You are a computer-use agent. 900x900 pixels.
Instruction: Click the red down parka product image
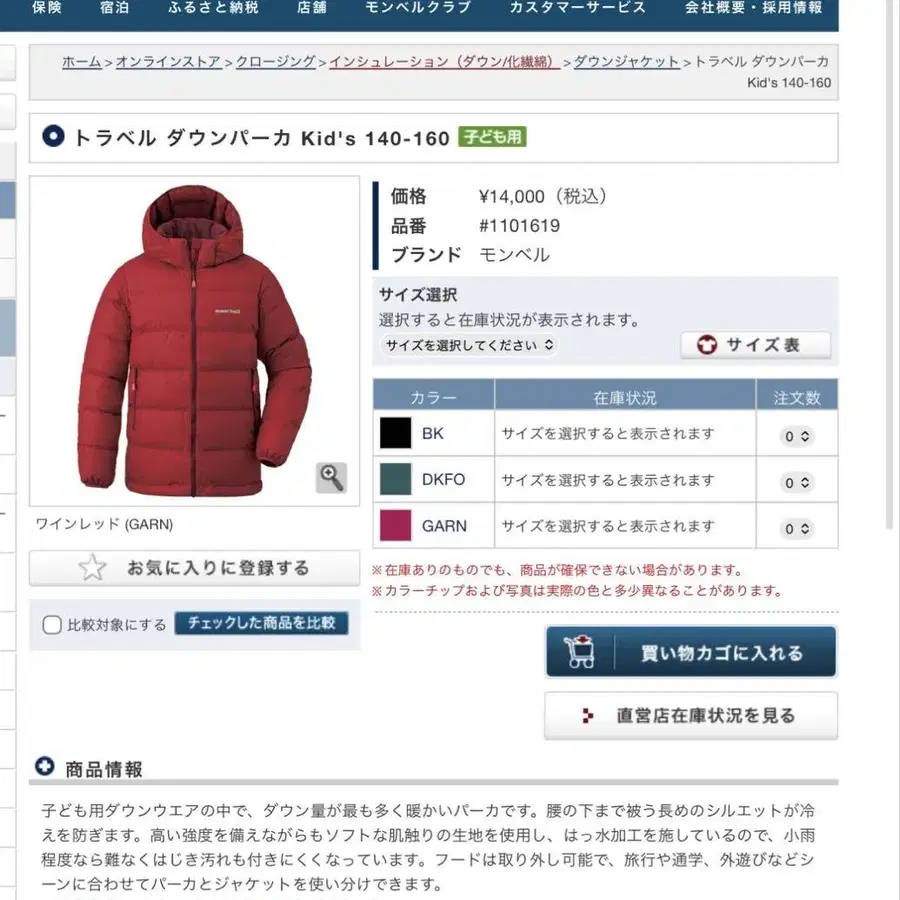194,341
